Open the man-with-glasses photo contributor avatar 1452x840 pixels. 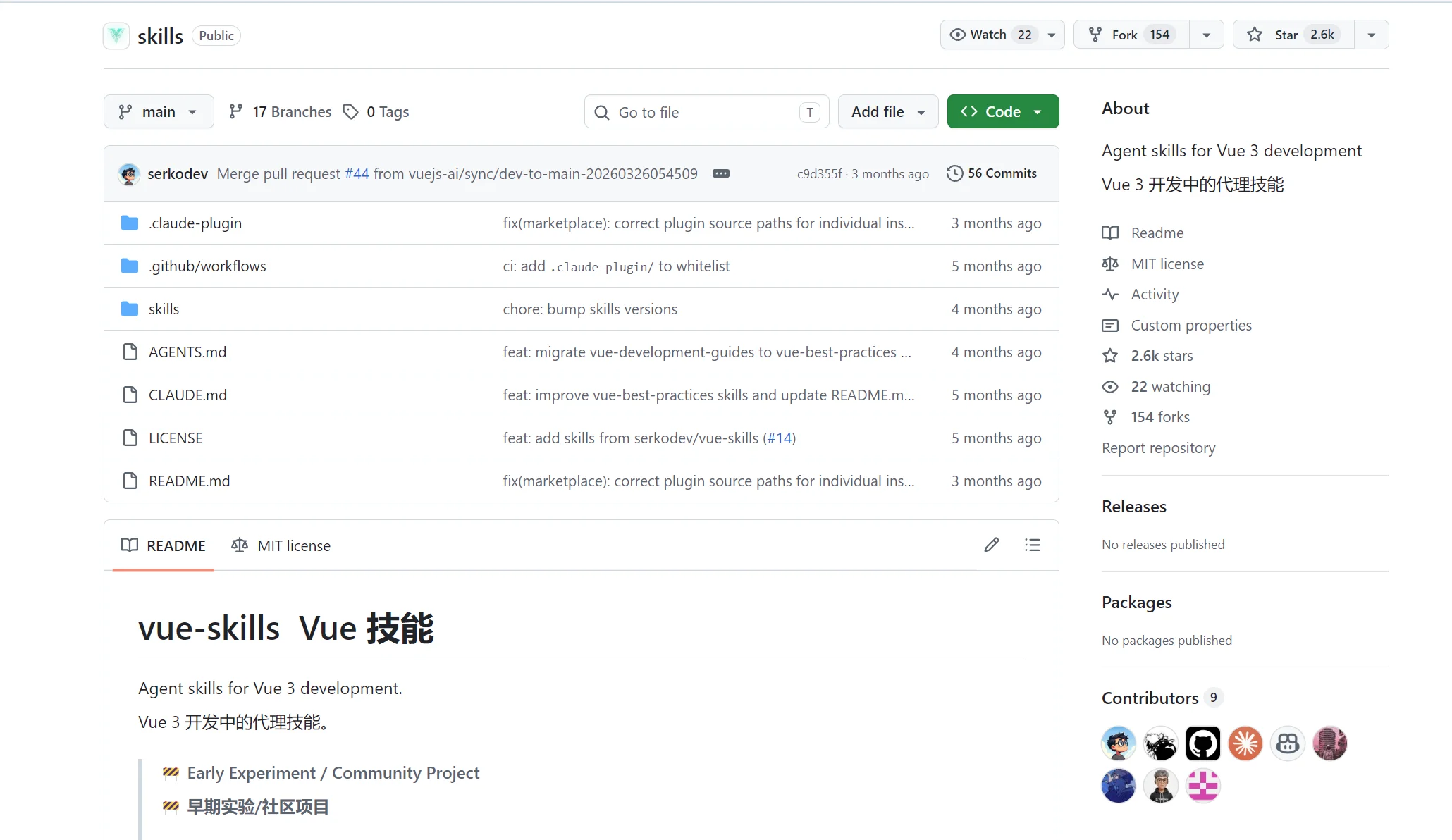(x=1161, y=786)
